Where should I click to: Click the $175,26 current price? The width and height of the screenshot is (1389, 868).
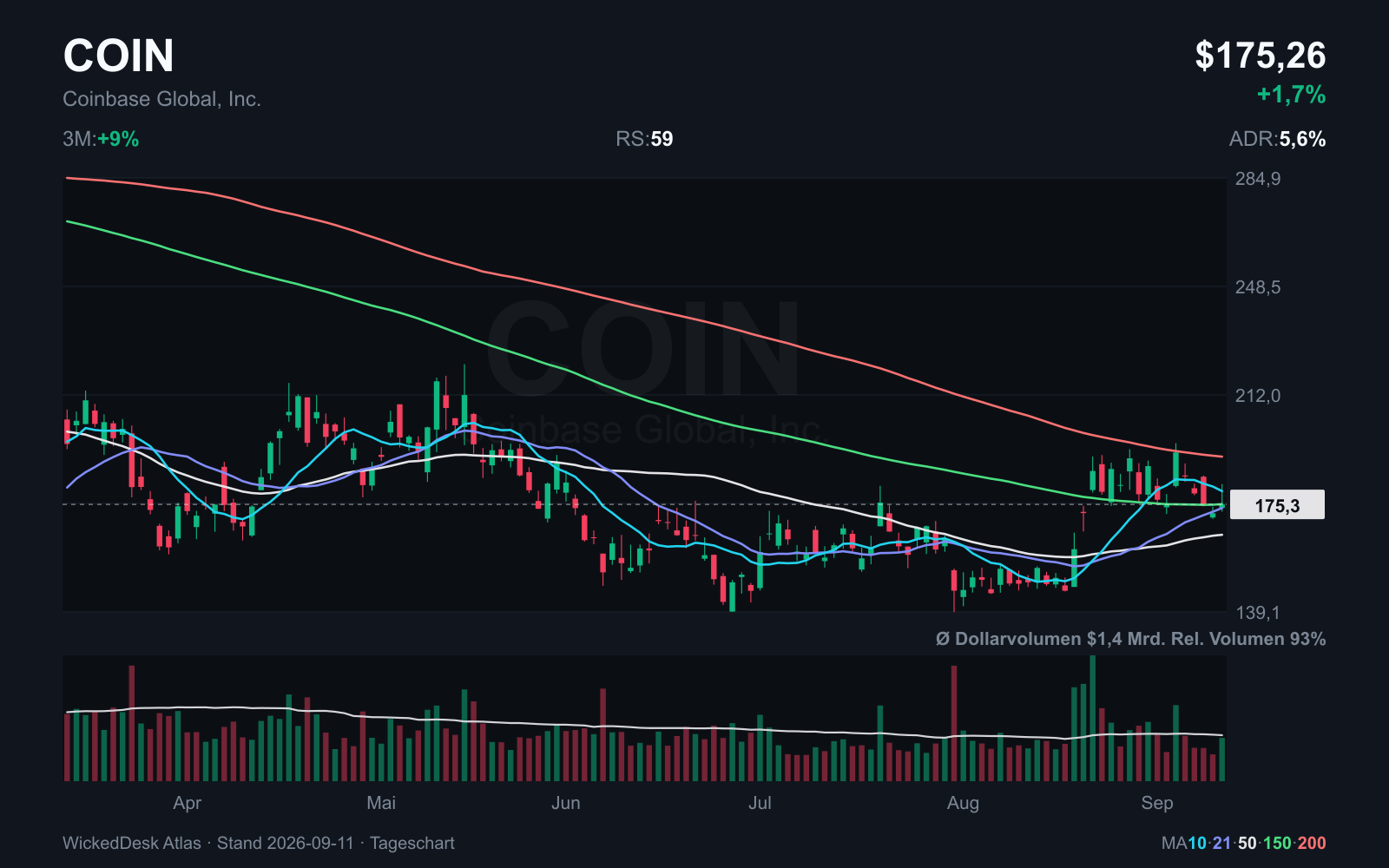click(x=1261, y=56)
